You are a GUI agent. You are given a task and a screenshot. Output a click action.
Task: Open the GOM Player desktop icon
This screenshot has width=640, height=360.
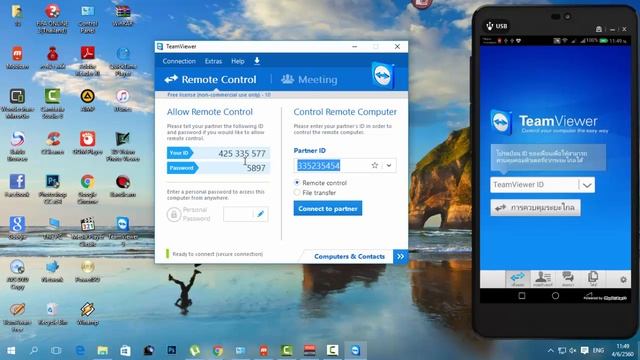87,143
